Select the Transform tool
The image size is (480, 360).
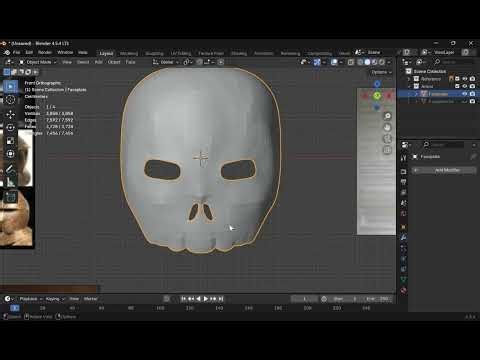(10, 154)
